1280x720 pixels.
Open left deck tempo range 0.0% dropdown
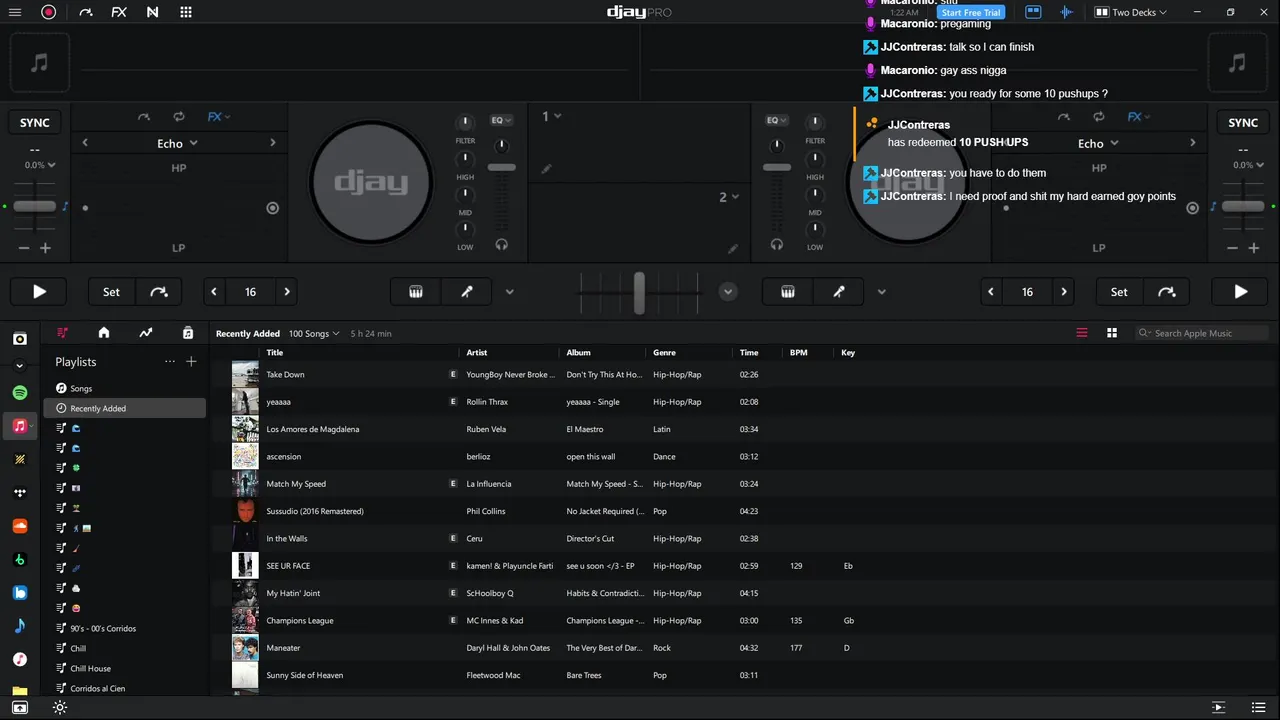pyautogui.click(x=40, y=165)
